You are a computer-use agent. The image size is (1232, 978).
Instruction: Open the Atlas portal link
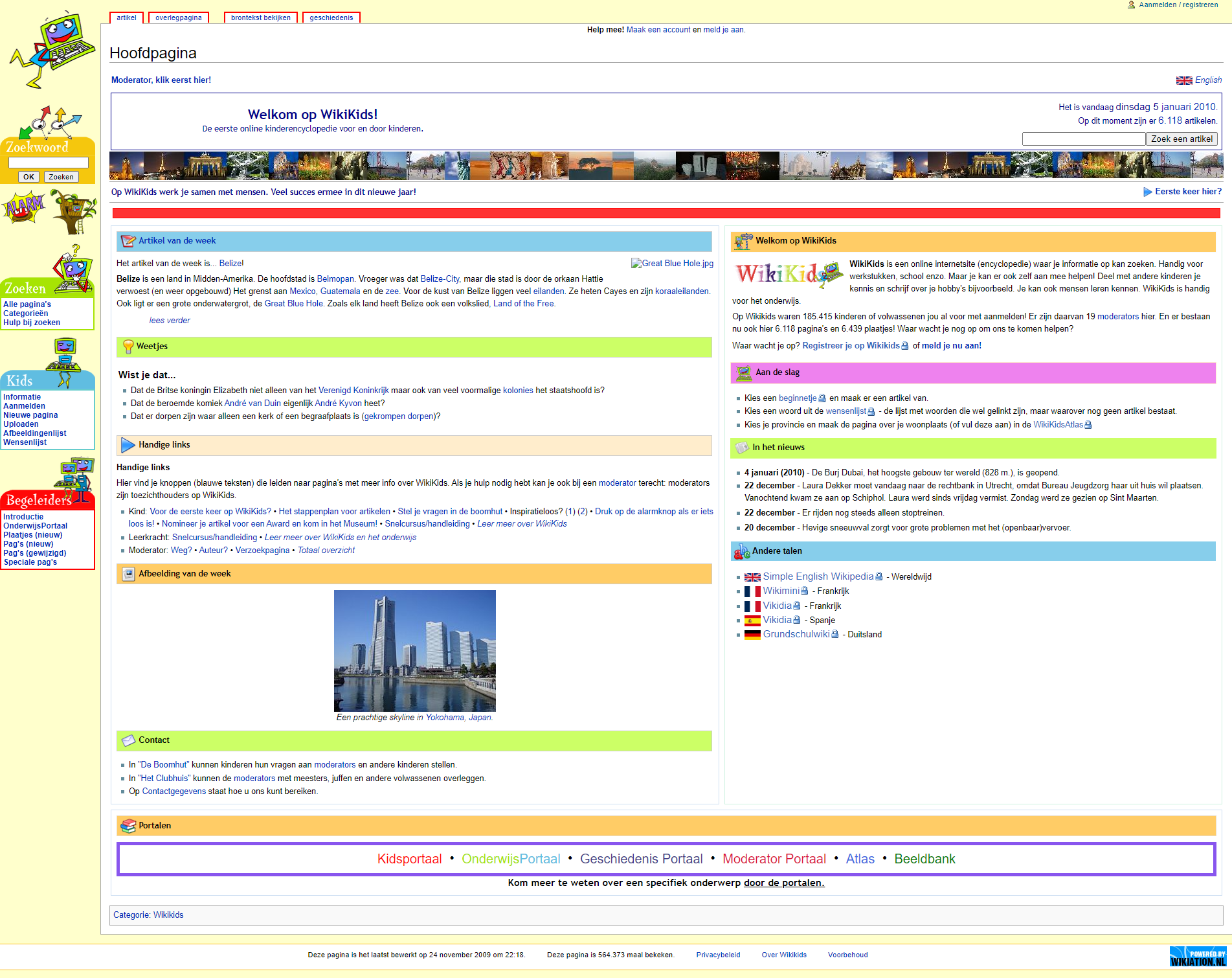[x=860, y=859]
